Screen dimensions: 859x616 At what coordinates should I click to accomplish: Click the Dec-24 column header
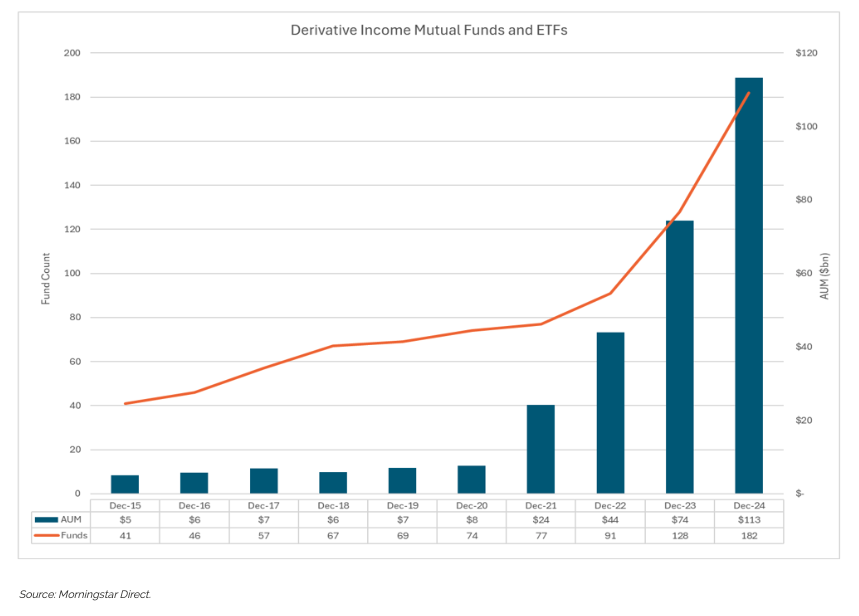[x=749, y=505]
